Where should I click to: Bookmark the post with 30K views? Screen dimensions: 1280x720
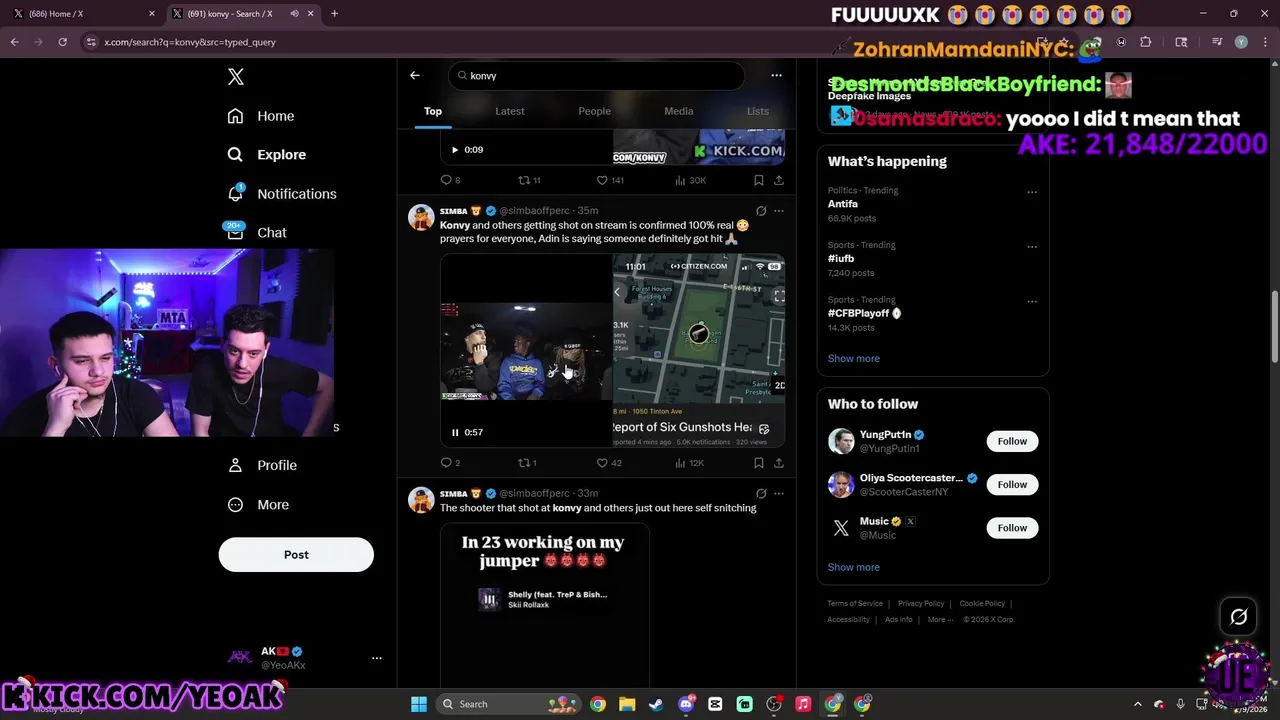coord(759,180)
